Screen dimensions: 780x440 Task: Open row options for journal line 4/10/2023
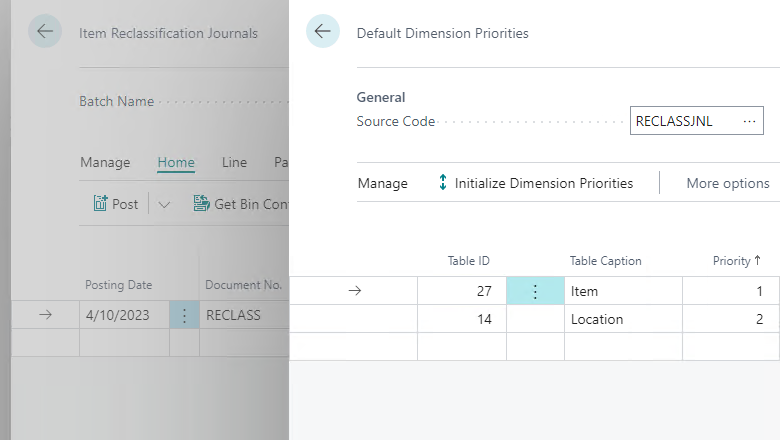[184, 315]
